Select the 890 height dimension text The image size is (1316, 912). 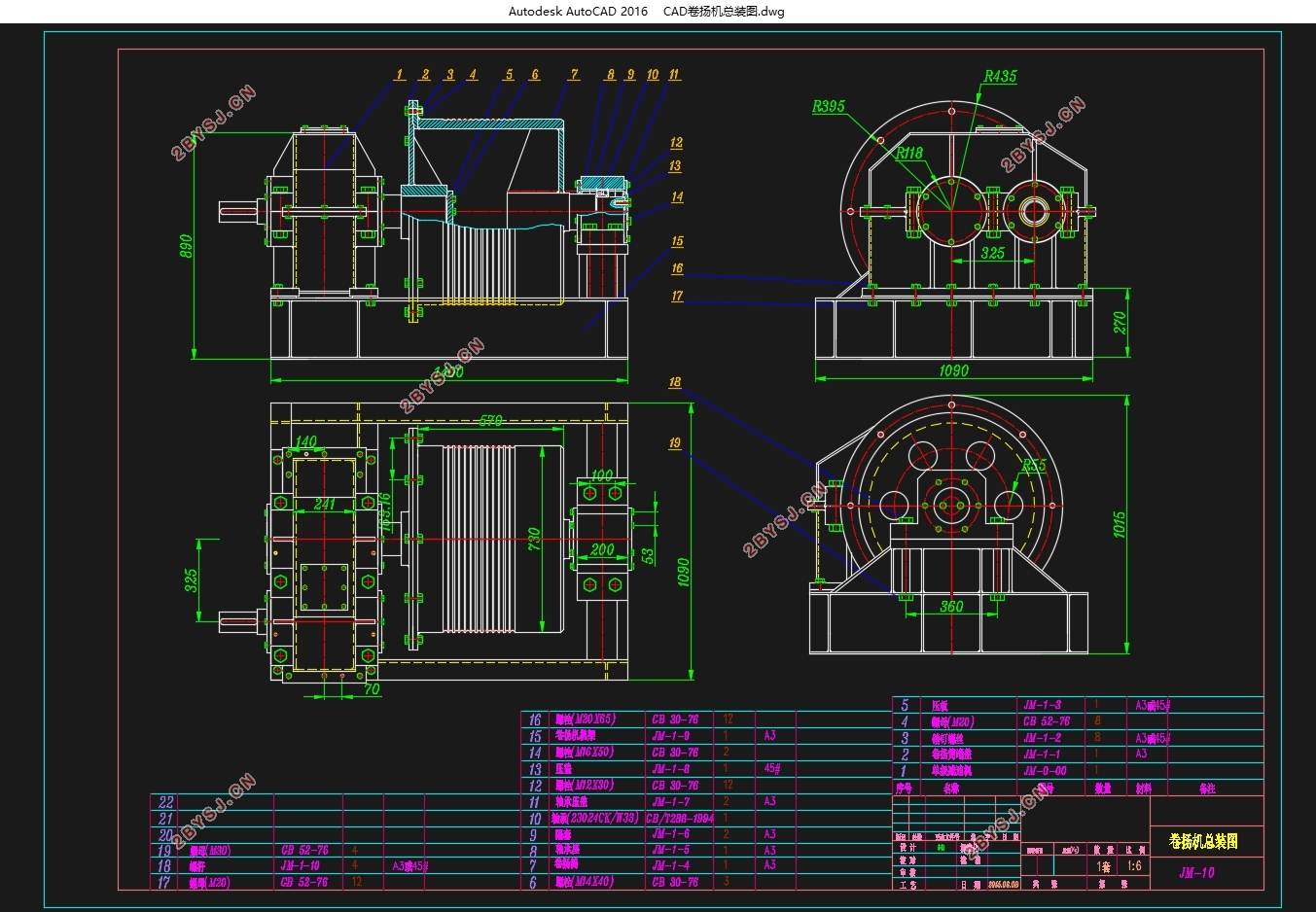coord(186,246)
